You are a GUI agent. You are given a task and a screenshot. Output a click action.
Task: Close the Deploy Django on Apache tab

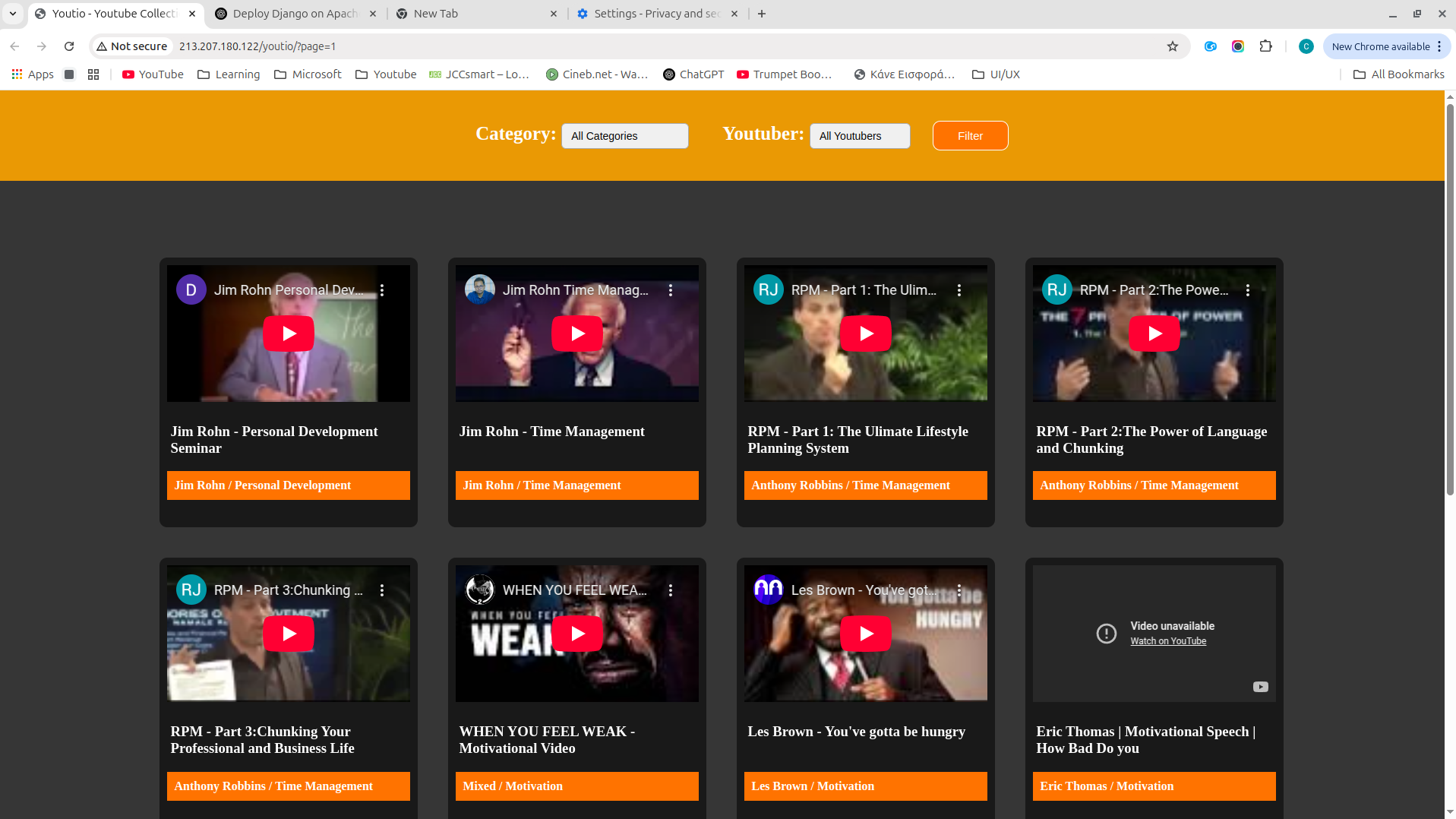(x=373, y=14)
